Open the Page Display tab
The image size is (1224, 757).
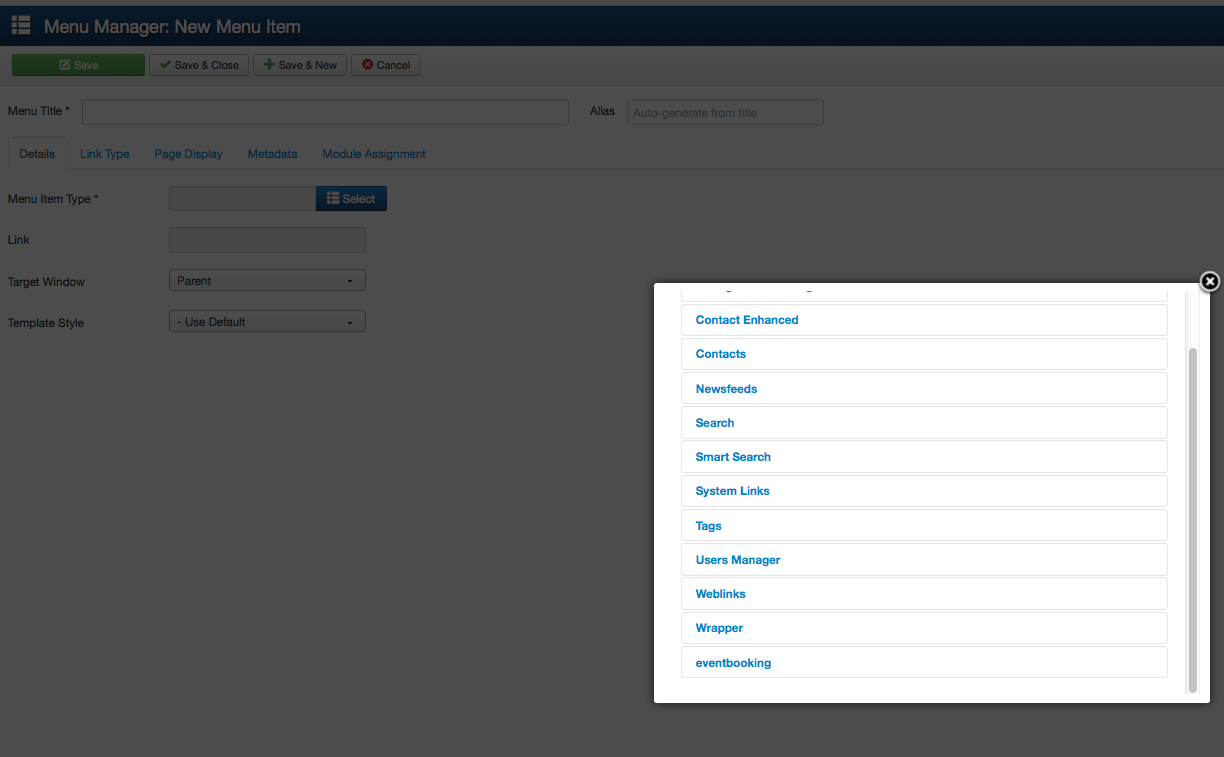(x=188, y=154)
